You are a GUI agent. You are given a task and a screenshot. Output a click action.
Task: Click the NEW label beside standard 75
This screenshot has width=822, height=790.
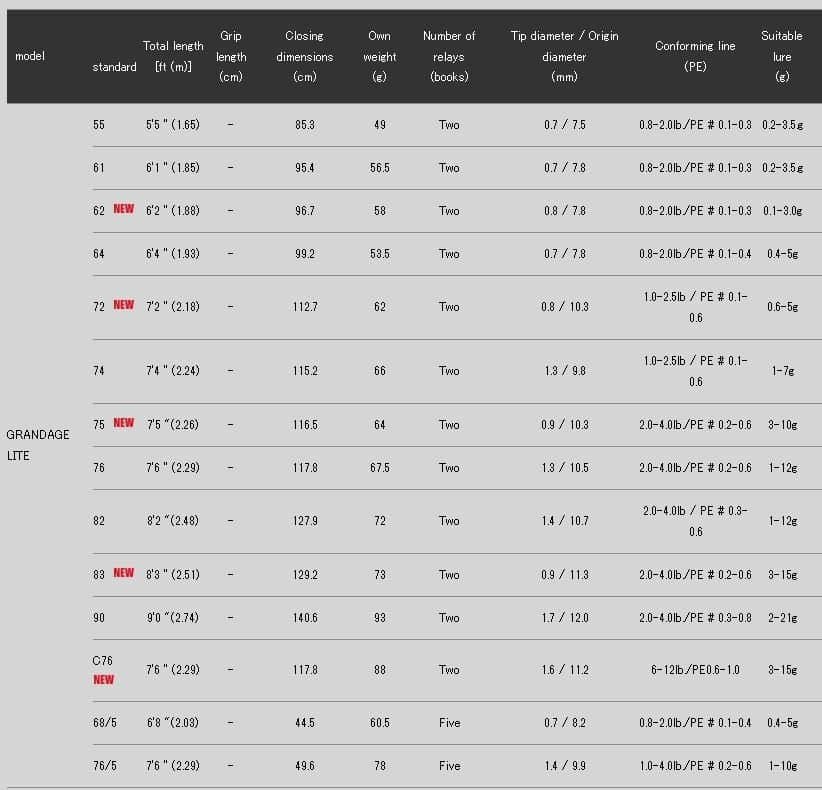(124, 423)
